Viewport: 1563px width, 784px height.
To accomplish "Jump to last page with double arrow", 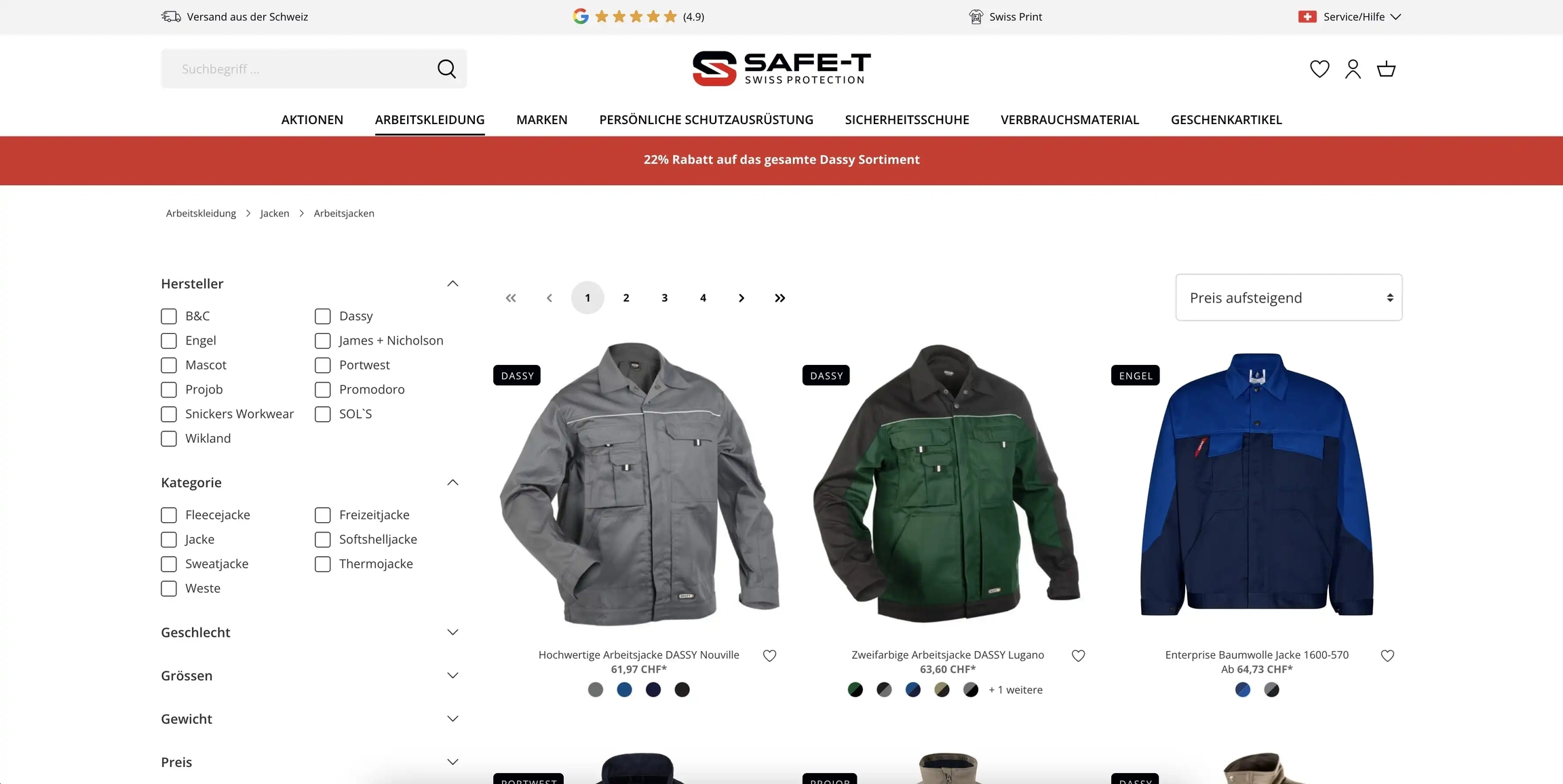I will (x=779, y=298).
